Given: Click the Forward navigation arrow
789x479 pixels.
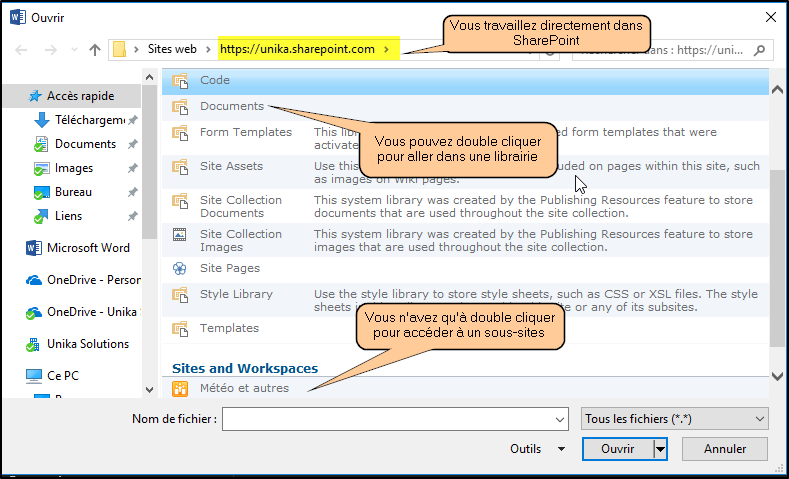Looking at the screenshot, I should coord(51,50).
